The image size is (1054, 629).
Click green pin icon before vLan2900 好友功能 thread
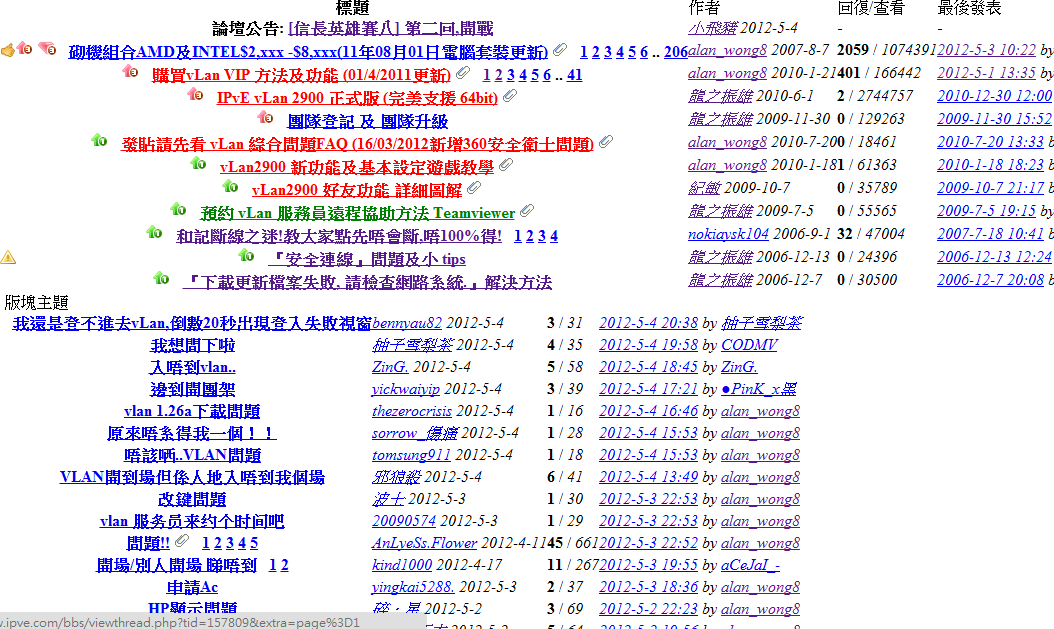tap(231, 186)
